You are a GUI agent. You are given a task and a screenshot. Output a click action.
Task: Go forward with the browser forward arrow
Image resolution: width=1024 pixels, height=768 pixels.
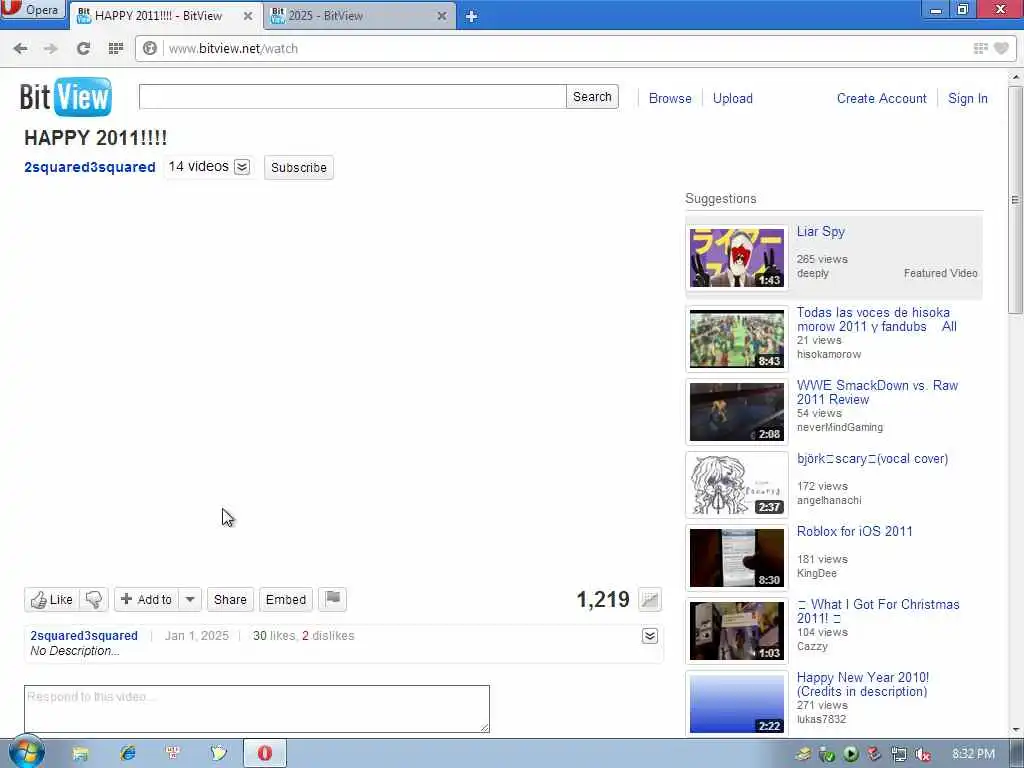click(x=51, y=48)
